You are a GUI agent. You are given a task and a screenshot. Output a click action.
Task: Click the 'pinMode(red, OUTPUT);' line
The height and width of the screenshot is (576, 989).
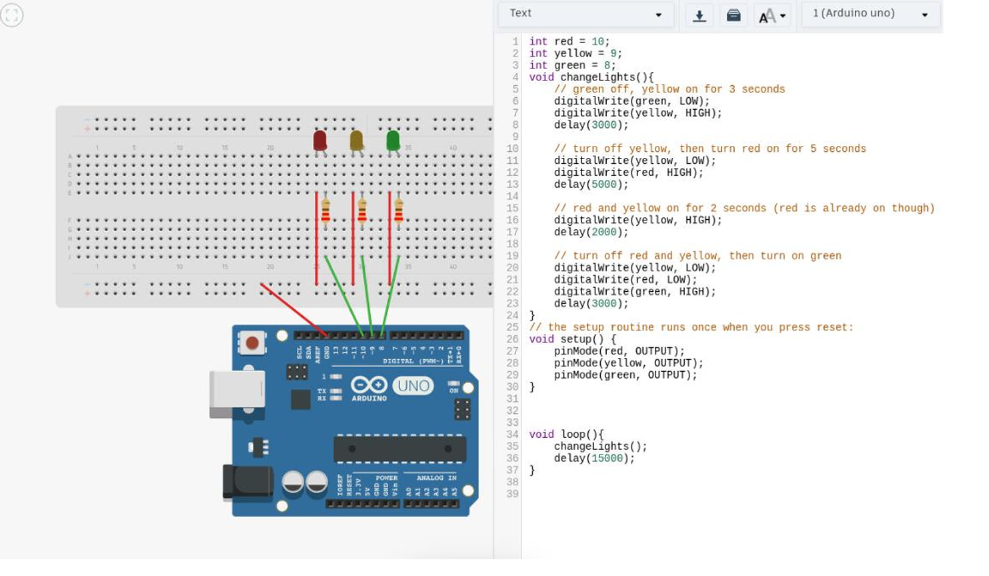pos(619,351)
